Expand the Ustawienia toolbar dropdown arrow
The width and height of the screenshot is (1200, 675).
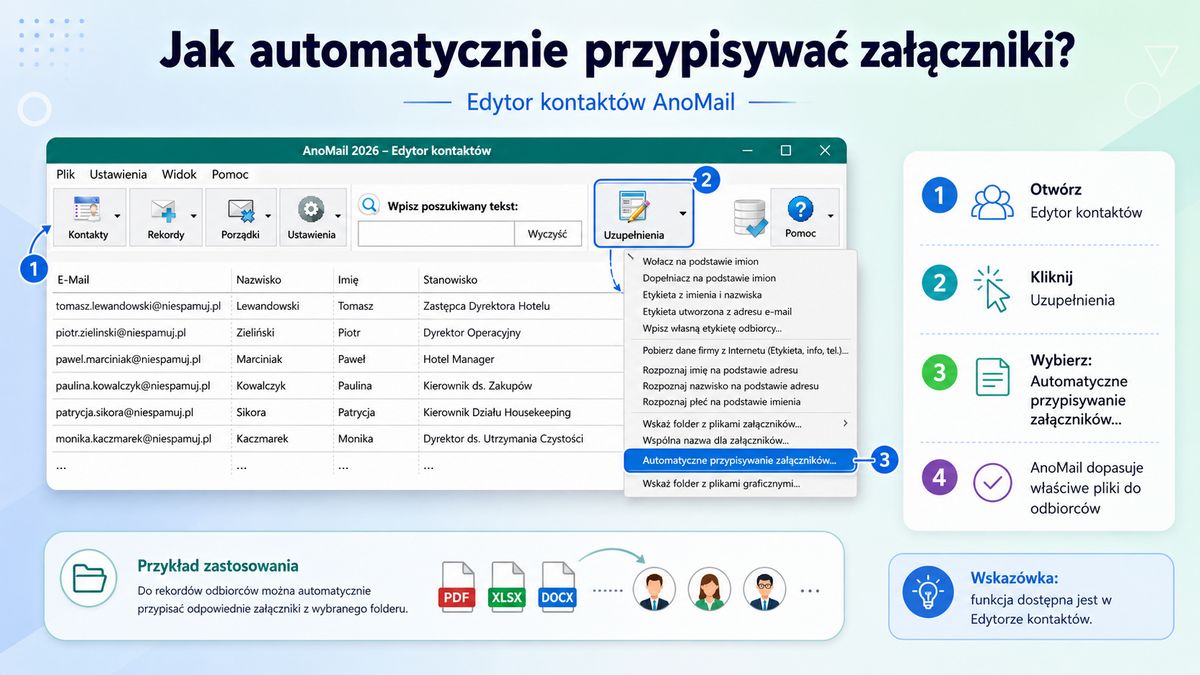pos(338,215)
